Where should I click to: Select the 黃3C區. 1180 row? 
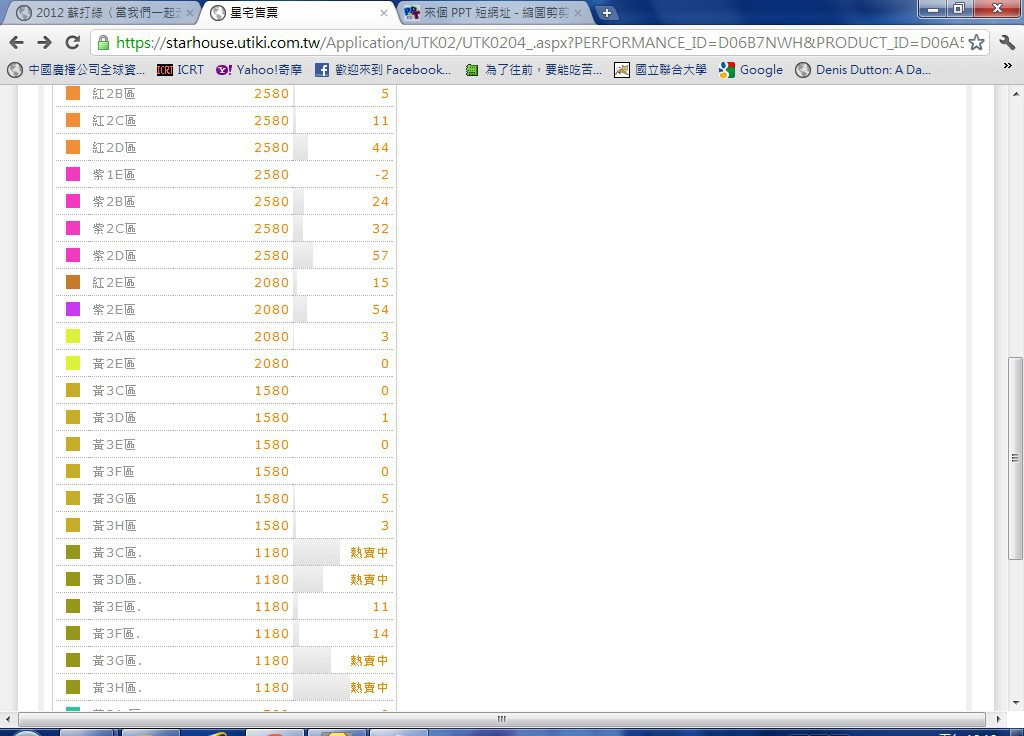pos(225,552)
